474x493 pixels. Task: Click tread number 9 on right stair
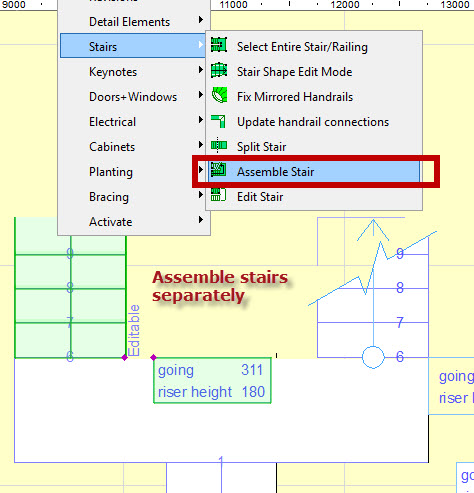click(400, 254)
